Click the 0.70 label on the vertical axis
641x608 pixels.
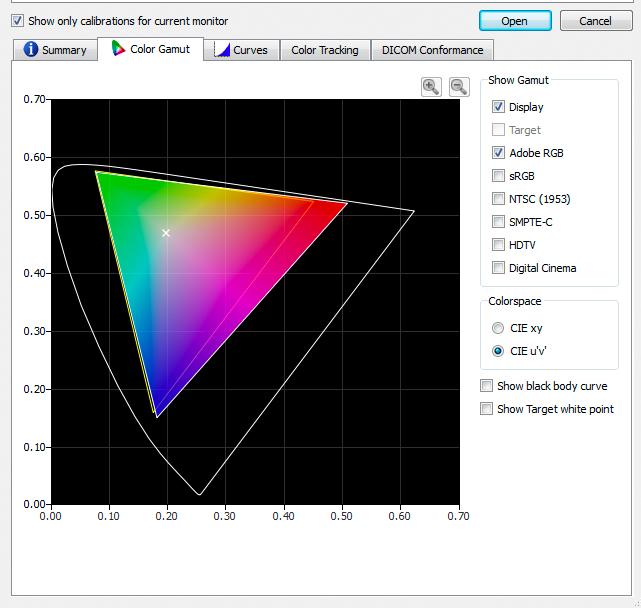point(34,99)
